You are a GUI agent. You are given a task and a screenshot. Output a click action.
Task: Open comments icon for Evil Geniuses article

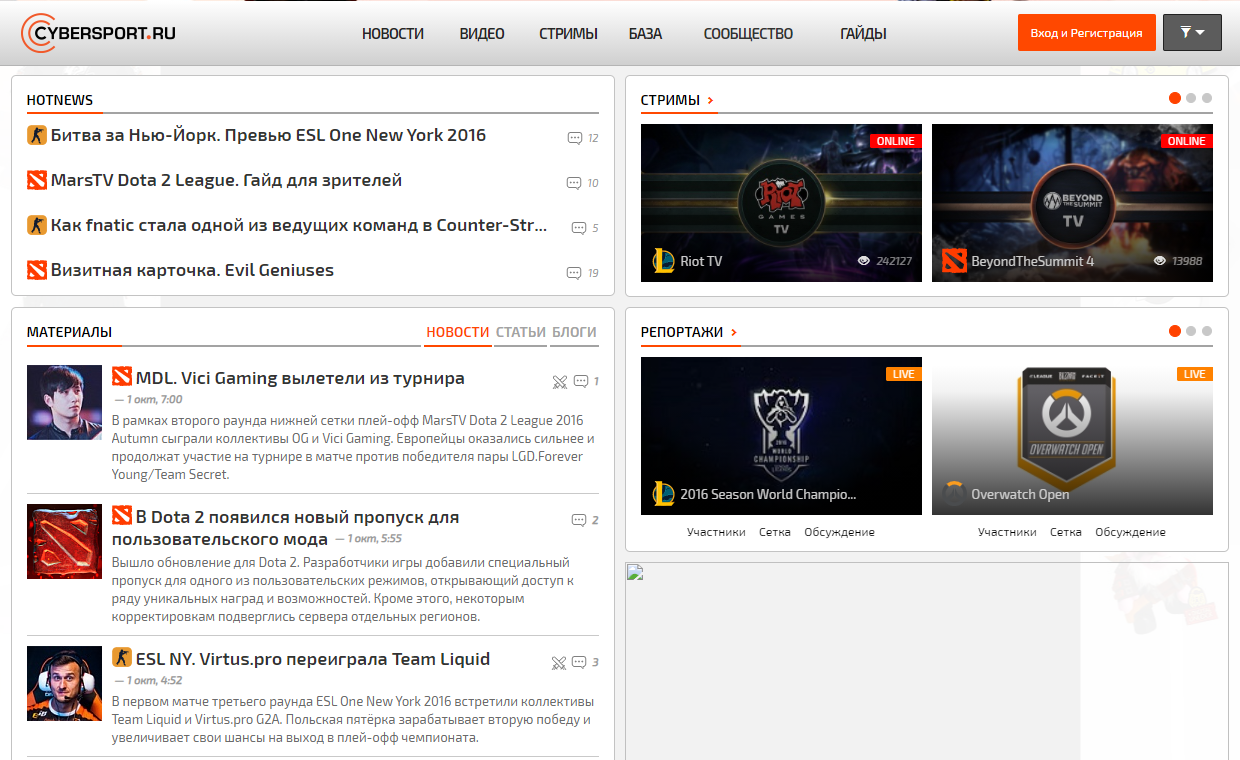coord(574,273)
